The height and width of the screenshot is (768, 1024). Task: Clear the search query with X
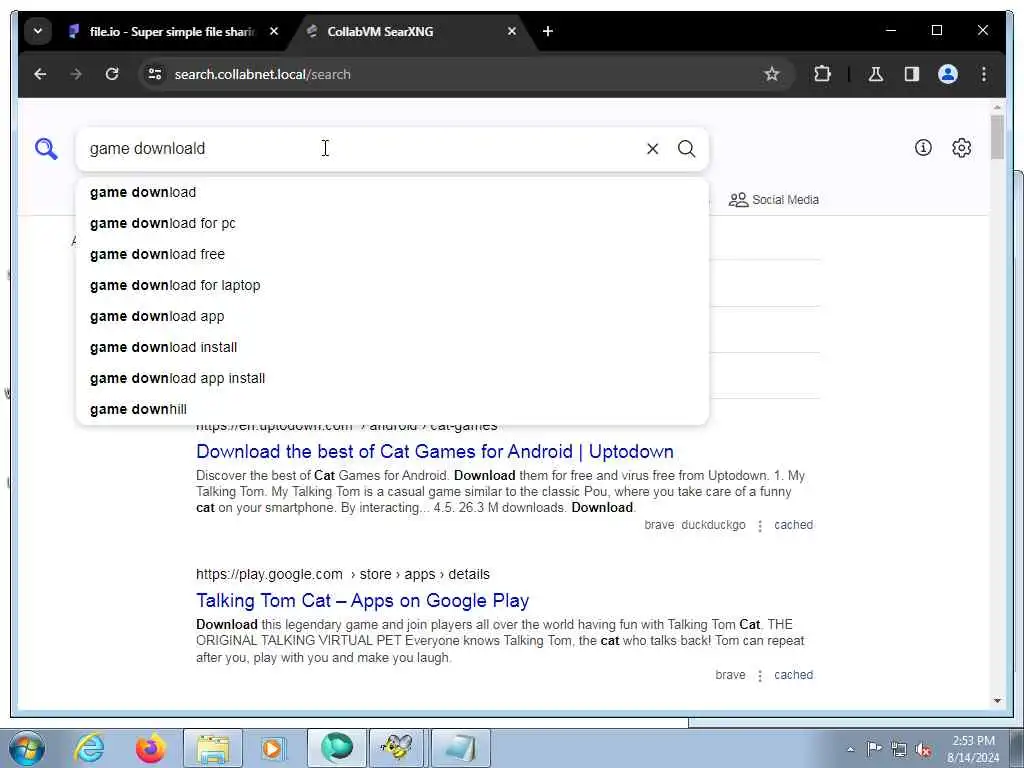[652, 149]
